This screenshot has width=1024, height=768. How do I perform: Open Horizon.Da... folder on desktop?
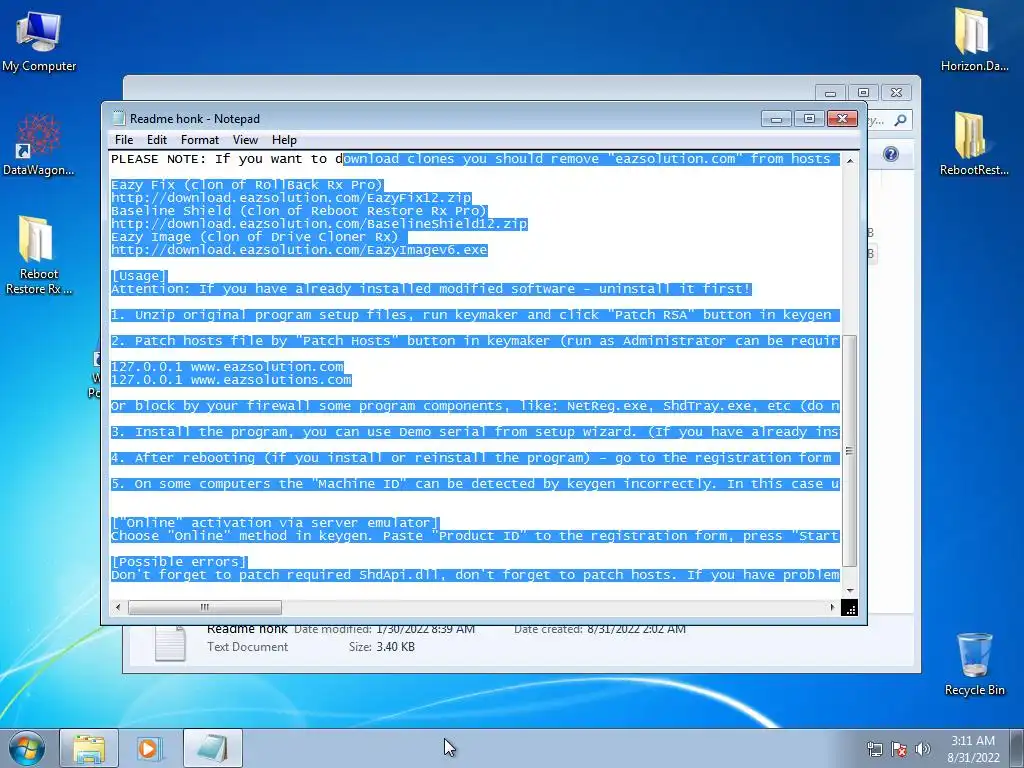click(974, 39)
